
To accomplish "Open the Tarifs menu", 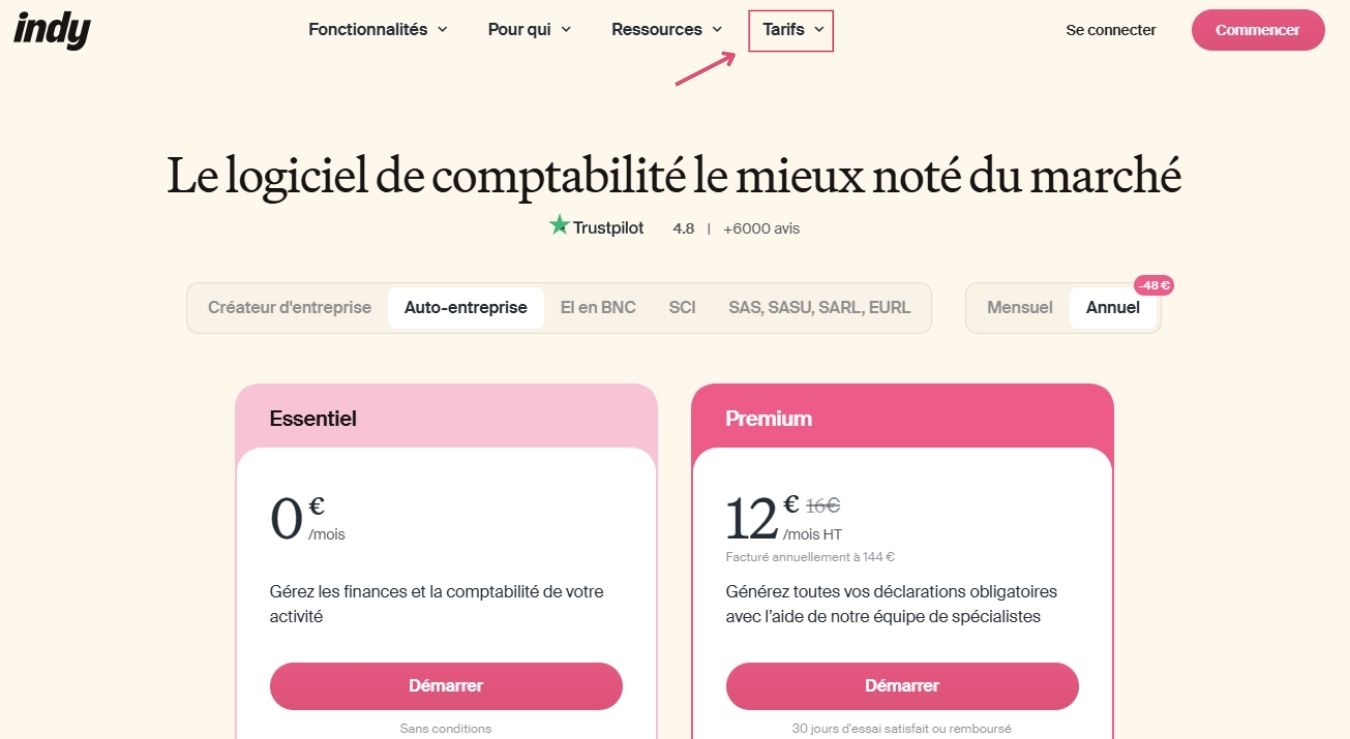I will click(791, 30).
